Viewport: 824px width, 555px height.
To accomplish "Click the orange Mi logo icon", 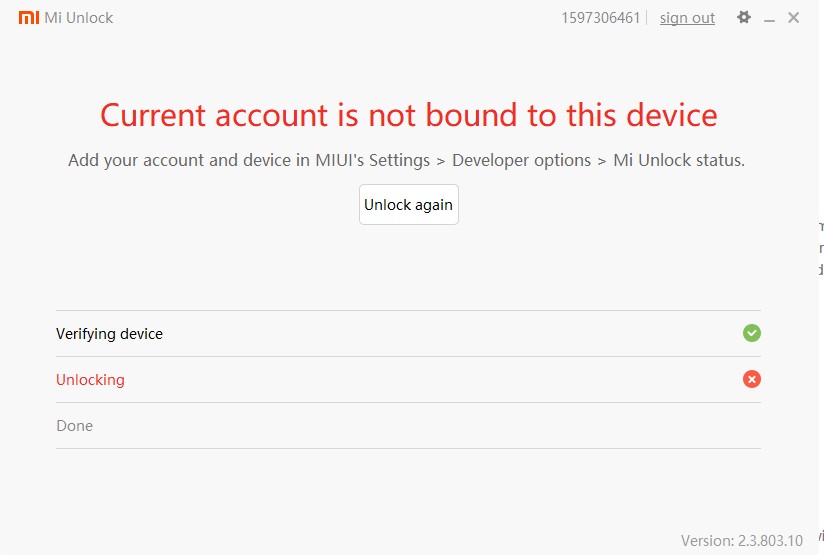I will 29,18.
